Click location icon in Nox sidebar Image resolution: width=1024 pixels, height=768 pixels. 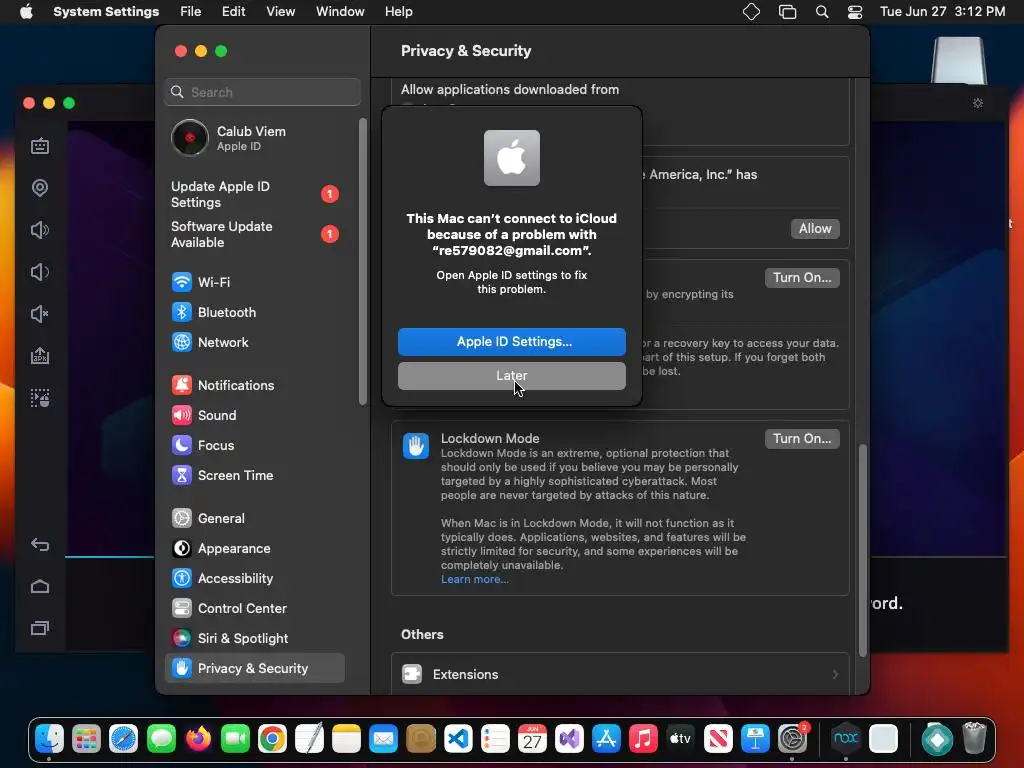tap(40, 188)
